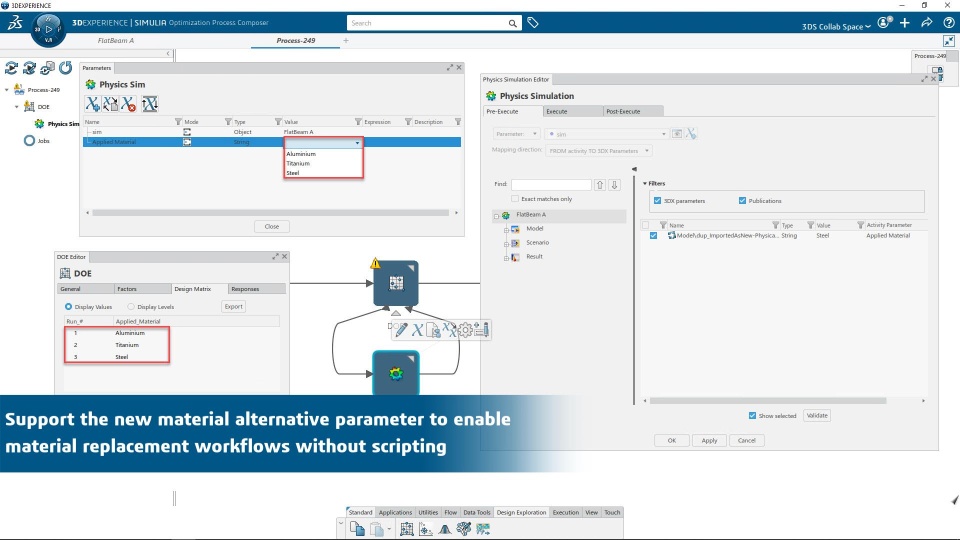The image size is (960, 540).
Task: Click the tag icon beside search bar
Action: click(x=533, y=23)
